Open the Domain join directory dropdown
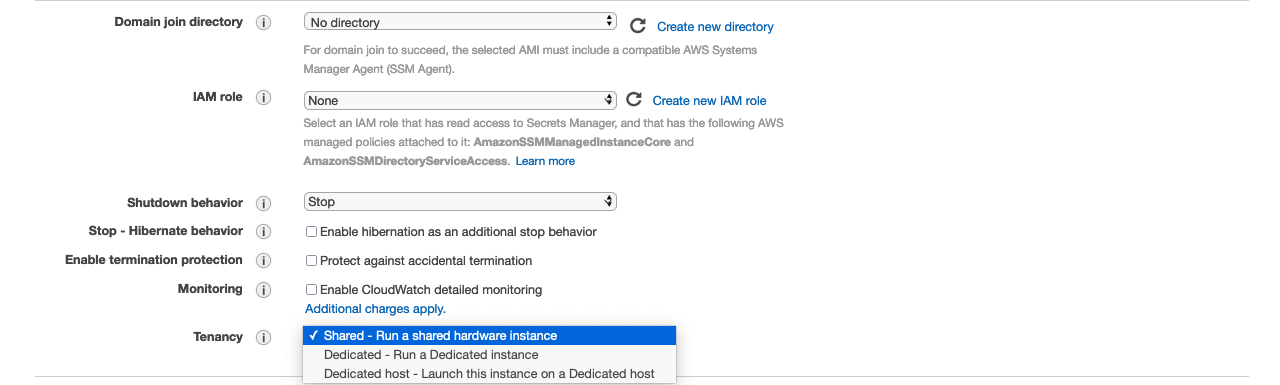Viewport: 1280px width, 385px height. point(460,21)
